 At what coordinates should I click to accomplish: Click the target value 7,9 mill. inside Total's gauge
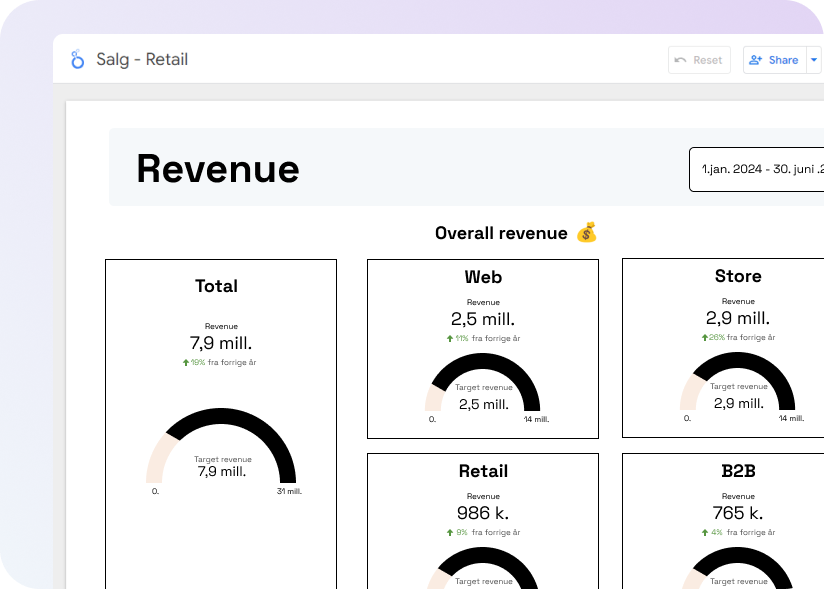click(222, 472)
